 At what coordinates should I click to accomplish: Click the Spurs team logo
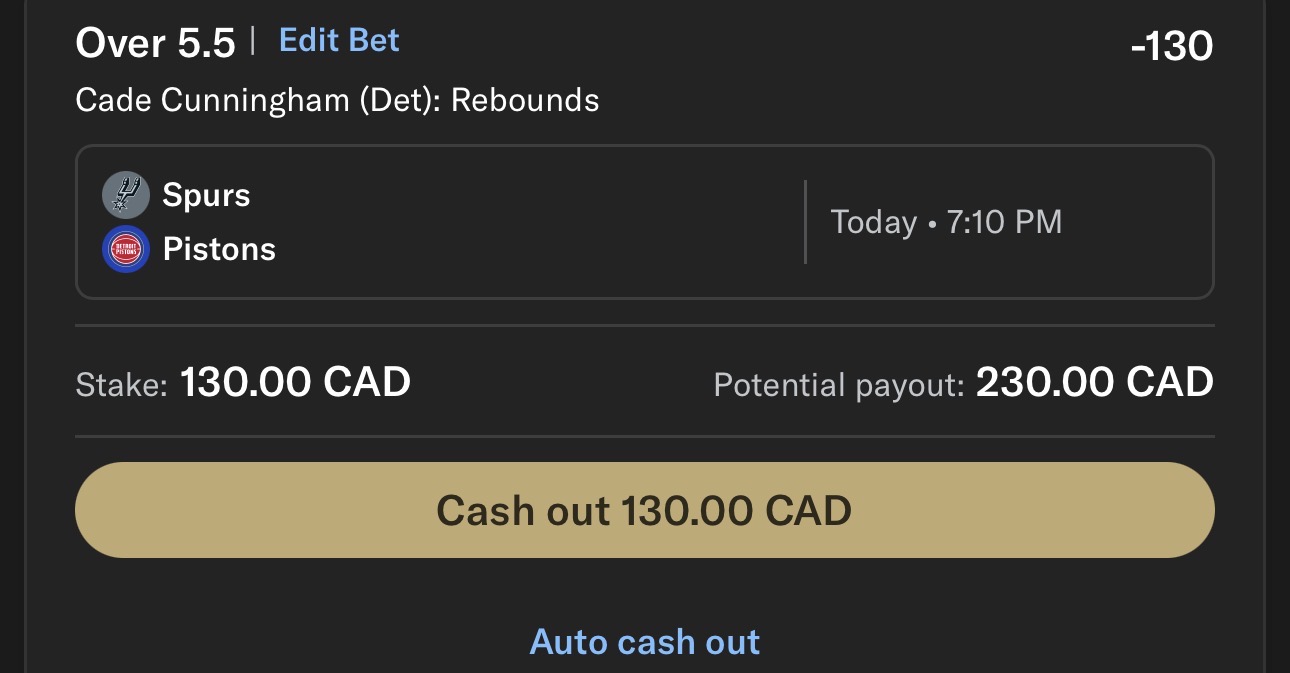(x=126, y=195)
